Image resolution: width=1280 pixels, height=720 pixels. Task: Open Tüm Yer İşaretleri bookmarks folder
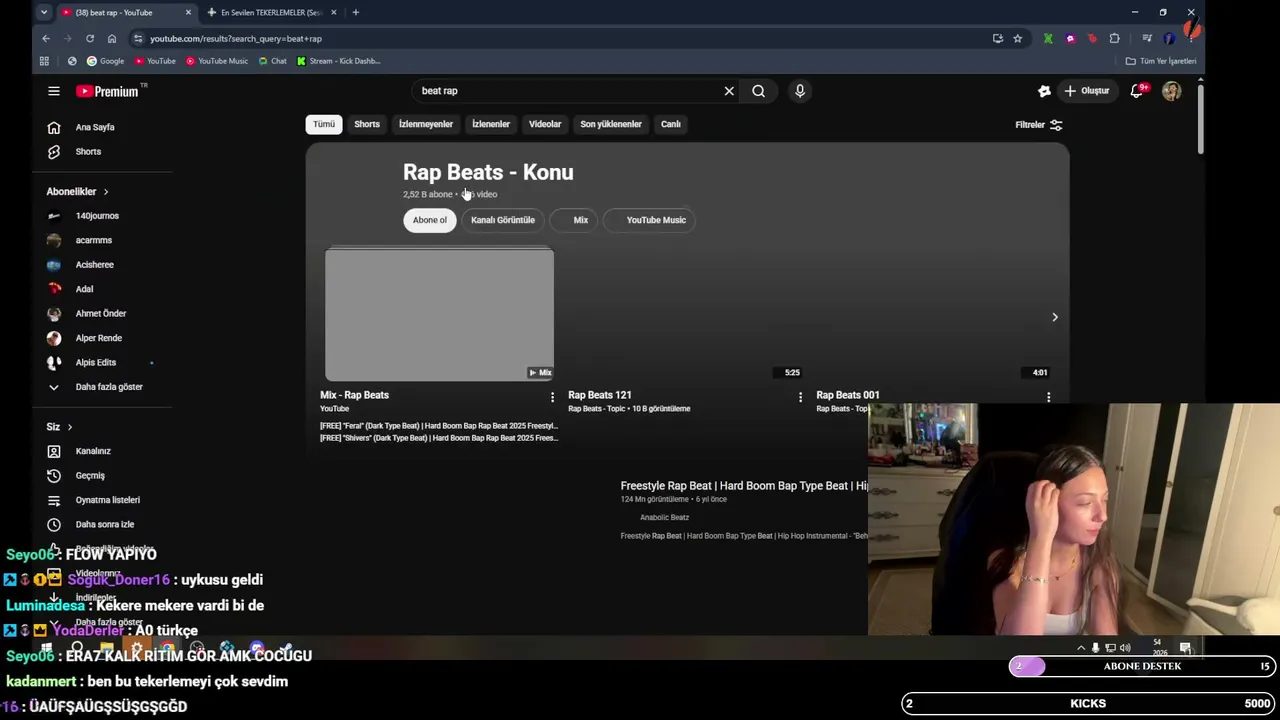tap(1161, 61)
